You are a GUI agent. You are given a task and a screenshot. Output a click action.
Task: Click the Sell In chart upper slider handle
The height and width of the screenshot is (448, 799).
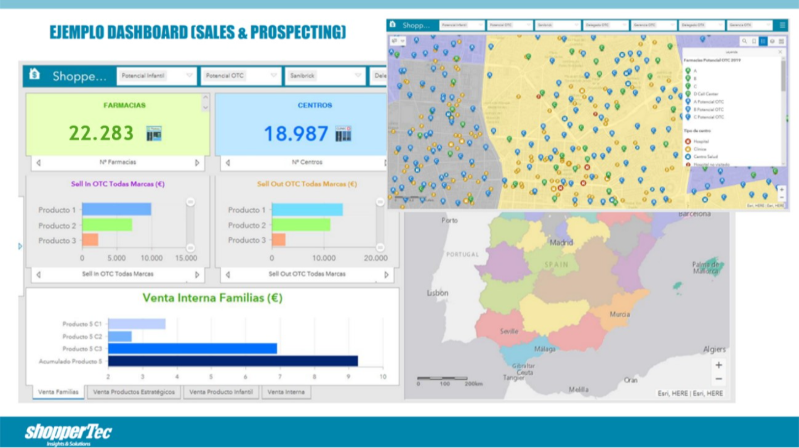[x=191, y=203]
